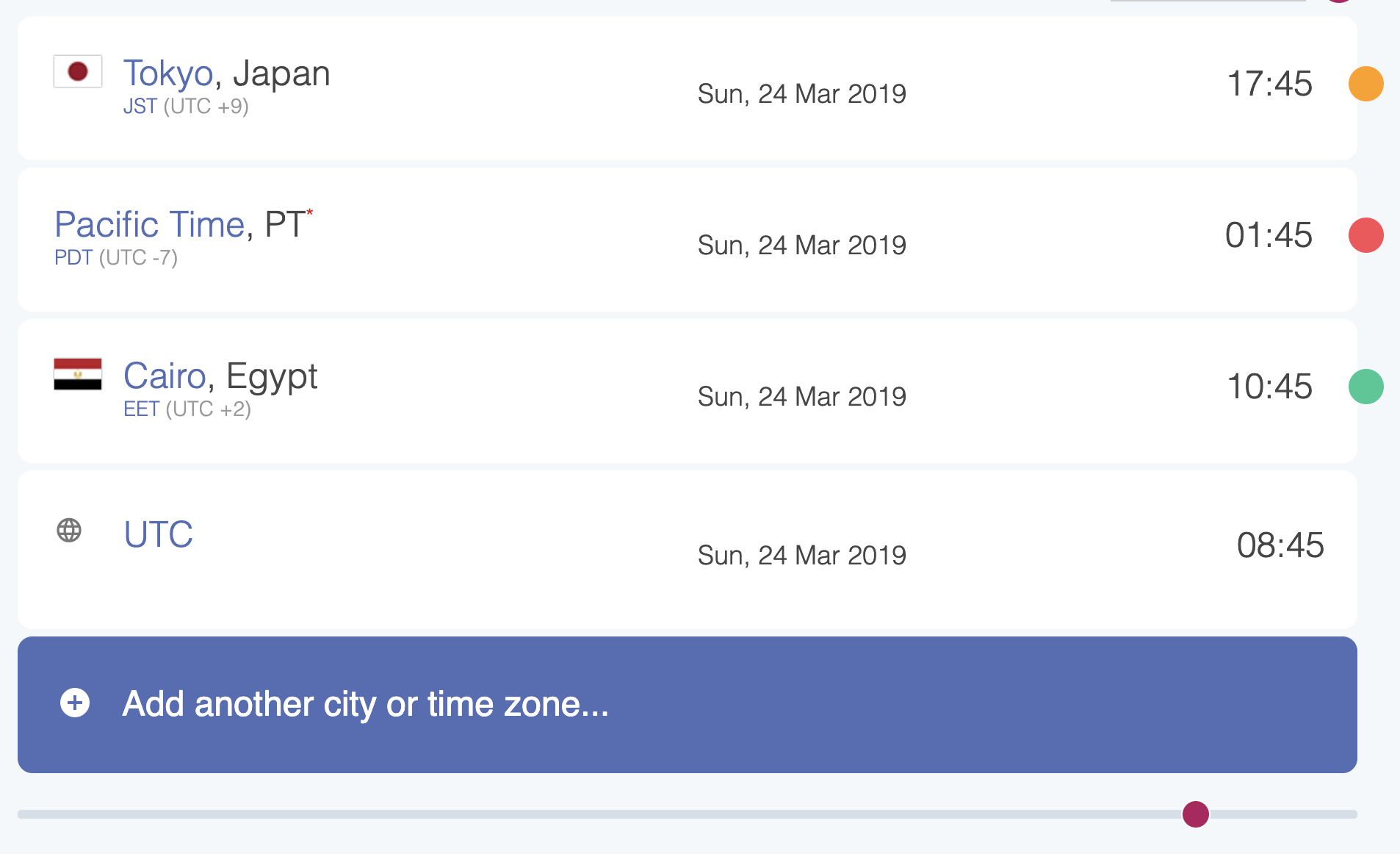
Task: Click the Japan flag icon
Action: 78,71
